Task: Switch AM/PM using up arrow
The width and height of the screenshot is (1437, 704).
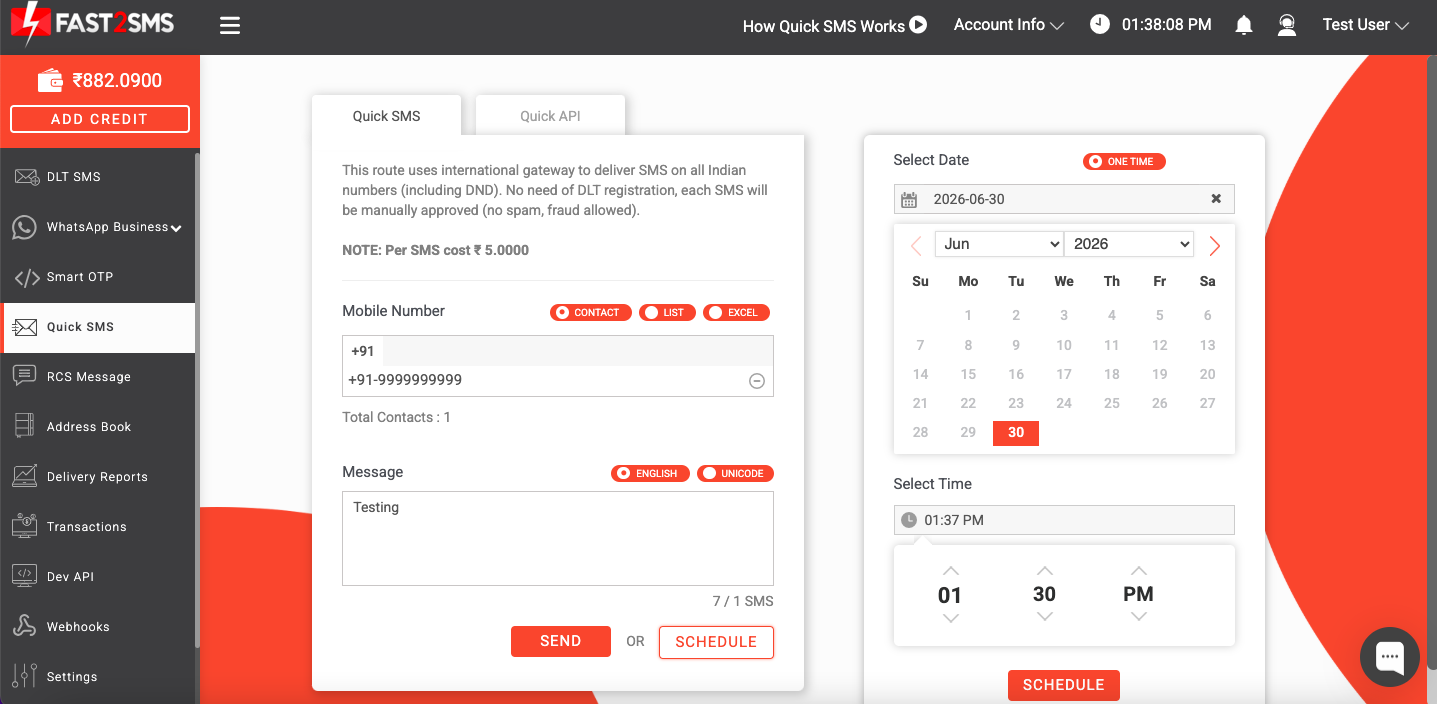Action: [1138, 571]
